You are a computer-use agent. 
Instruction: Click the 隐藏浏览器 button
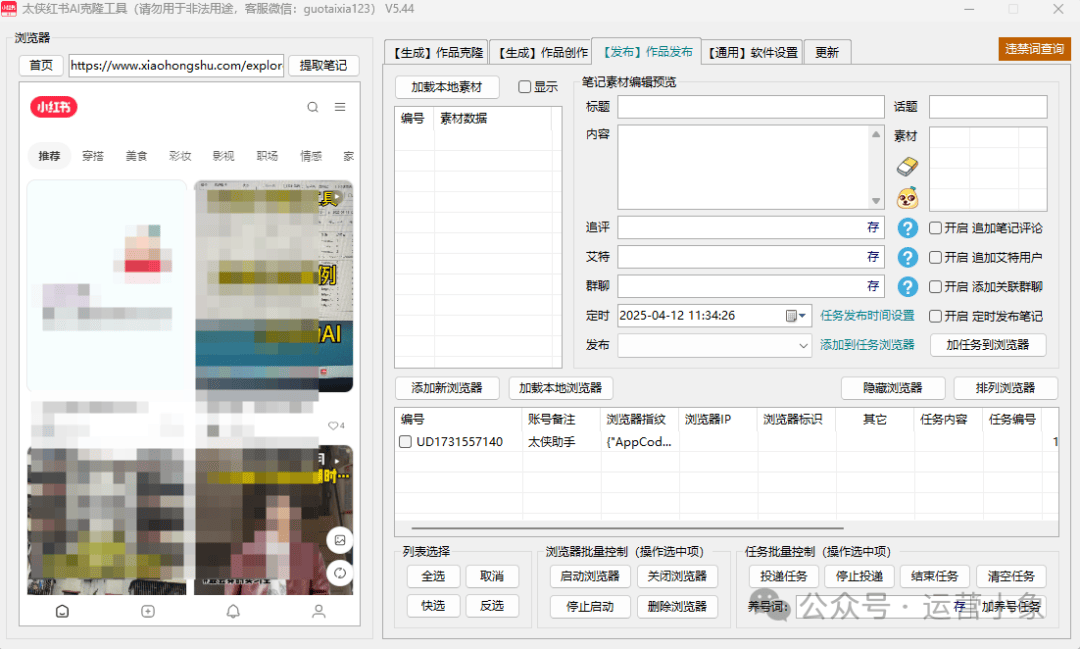pyautogui.click(x=893, y=388)
